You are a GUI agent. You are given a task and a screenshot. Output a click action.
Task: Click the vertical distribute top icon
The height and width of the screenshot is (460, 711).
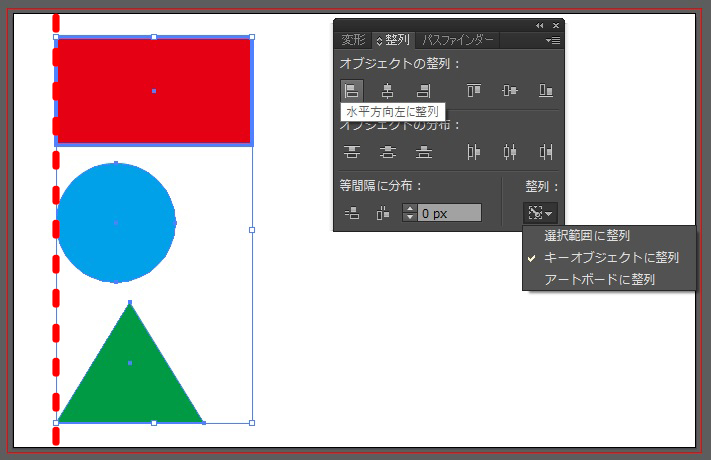352,152
